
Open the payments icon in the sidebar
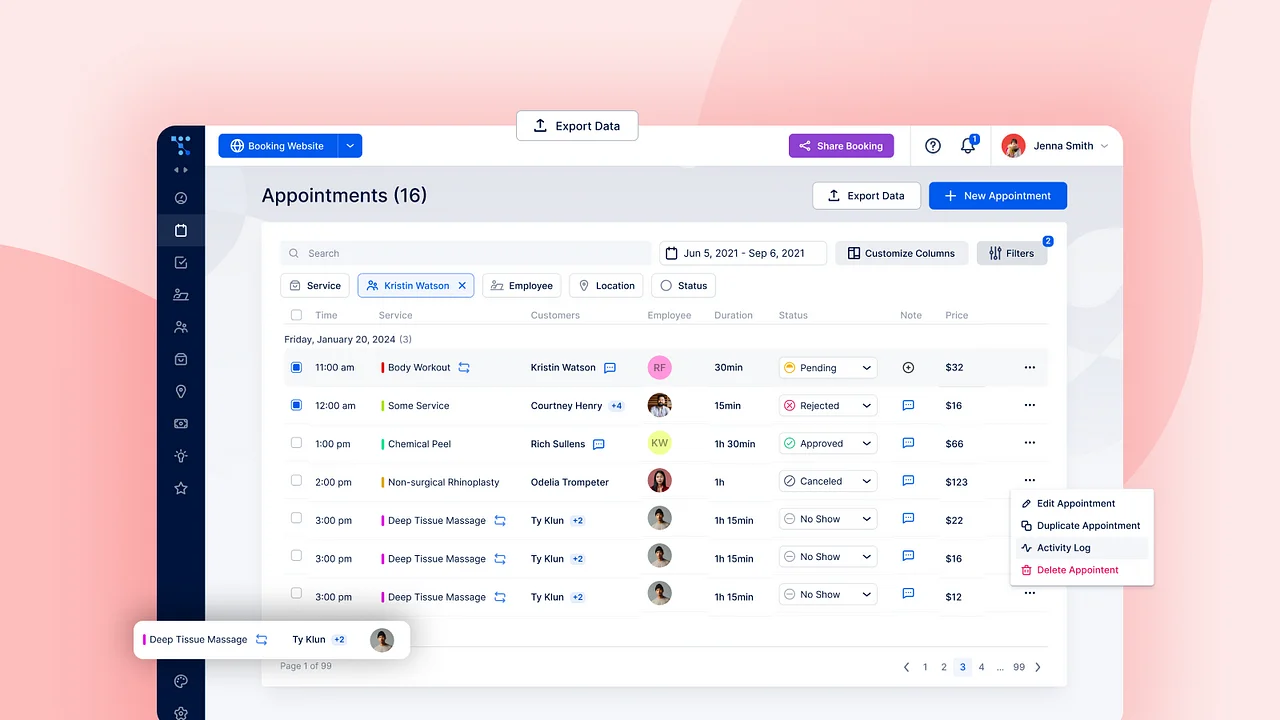(x=181, y=423)
